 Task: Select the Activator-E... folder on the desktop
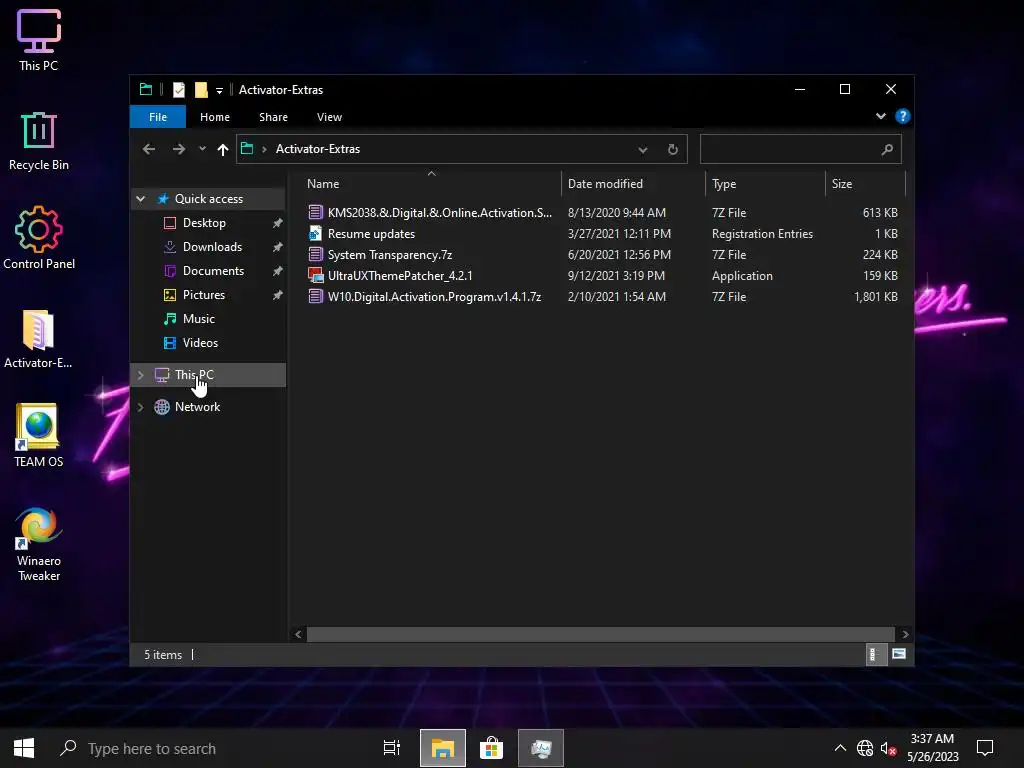pos(39,339)
